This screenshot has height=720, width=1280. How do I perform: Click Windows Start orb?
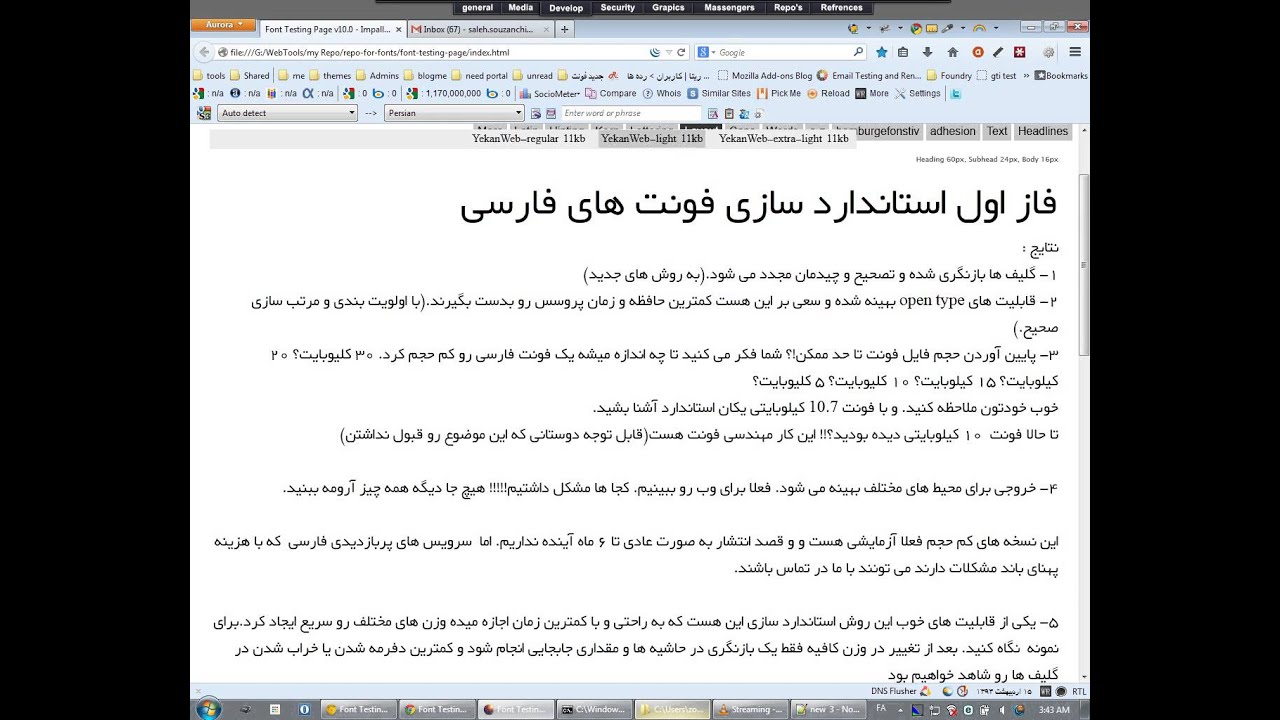pos(209,708)
